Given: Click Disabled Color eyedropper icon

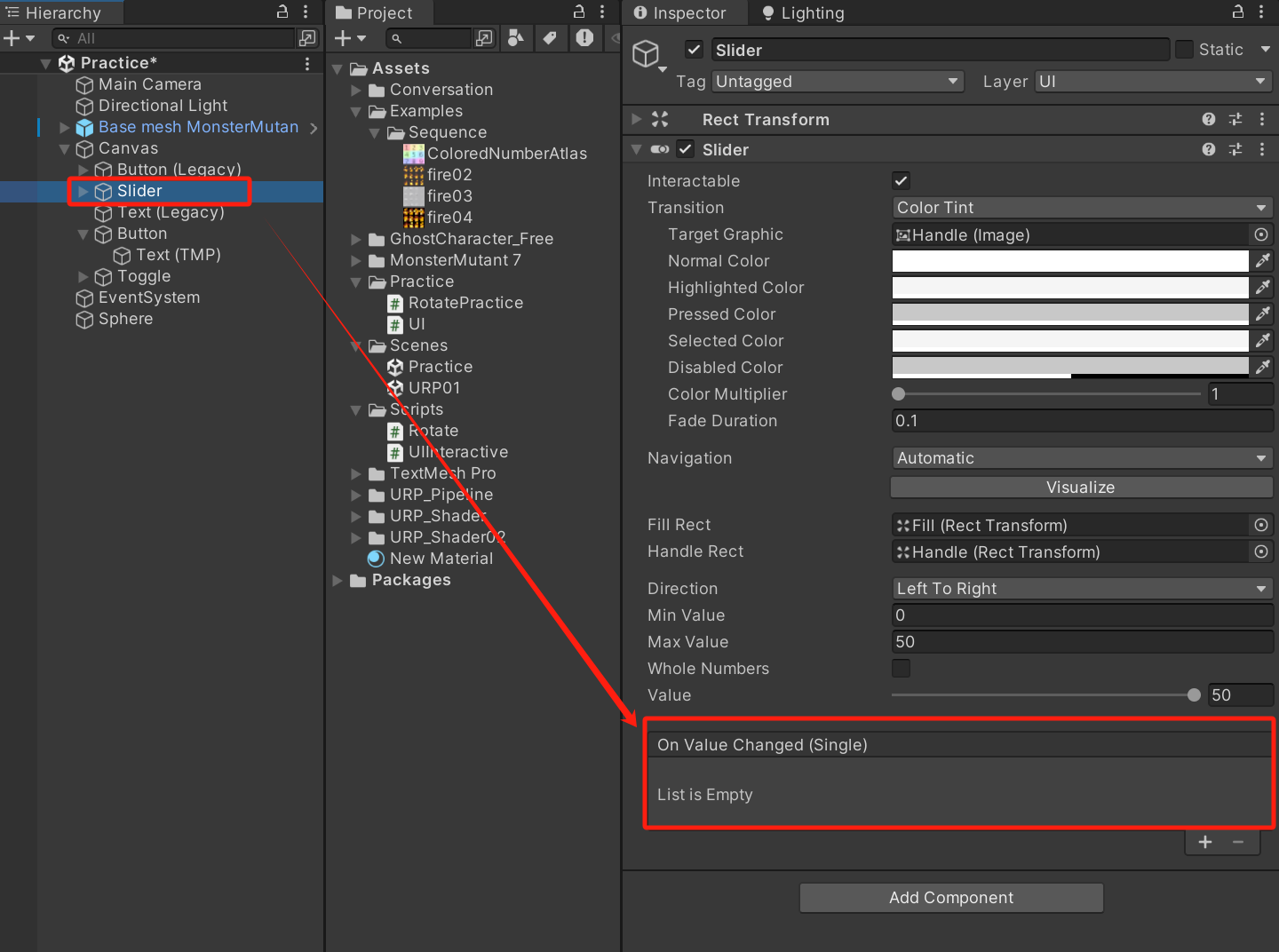Looking at the screenshot, I should (1262, 368).
